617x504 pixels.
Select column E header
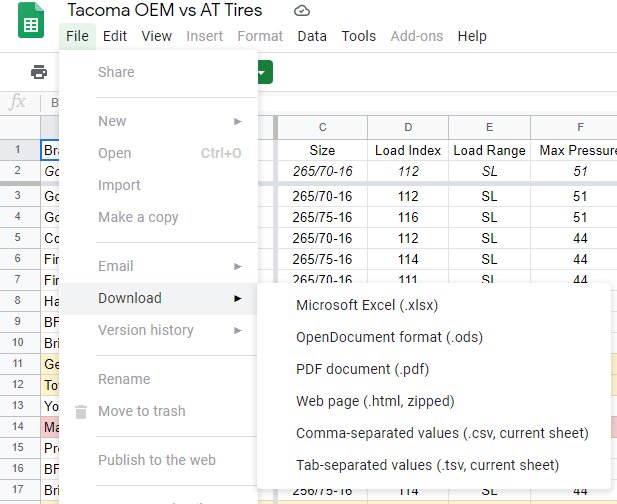pos(490,127)
